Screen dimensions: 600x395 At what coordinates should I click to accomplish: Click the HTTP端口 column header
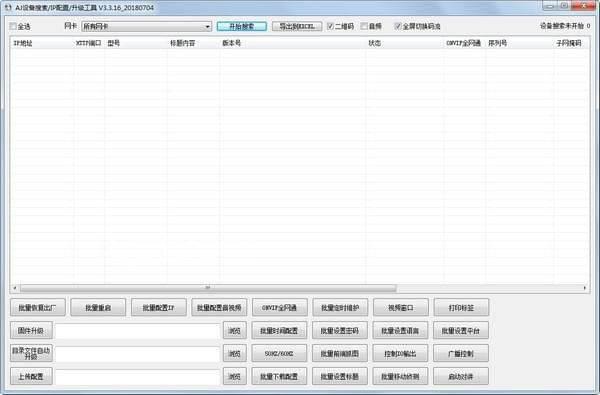(89, 43)
